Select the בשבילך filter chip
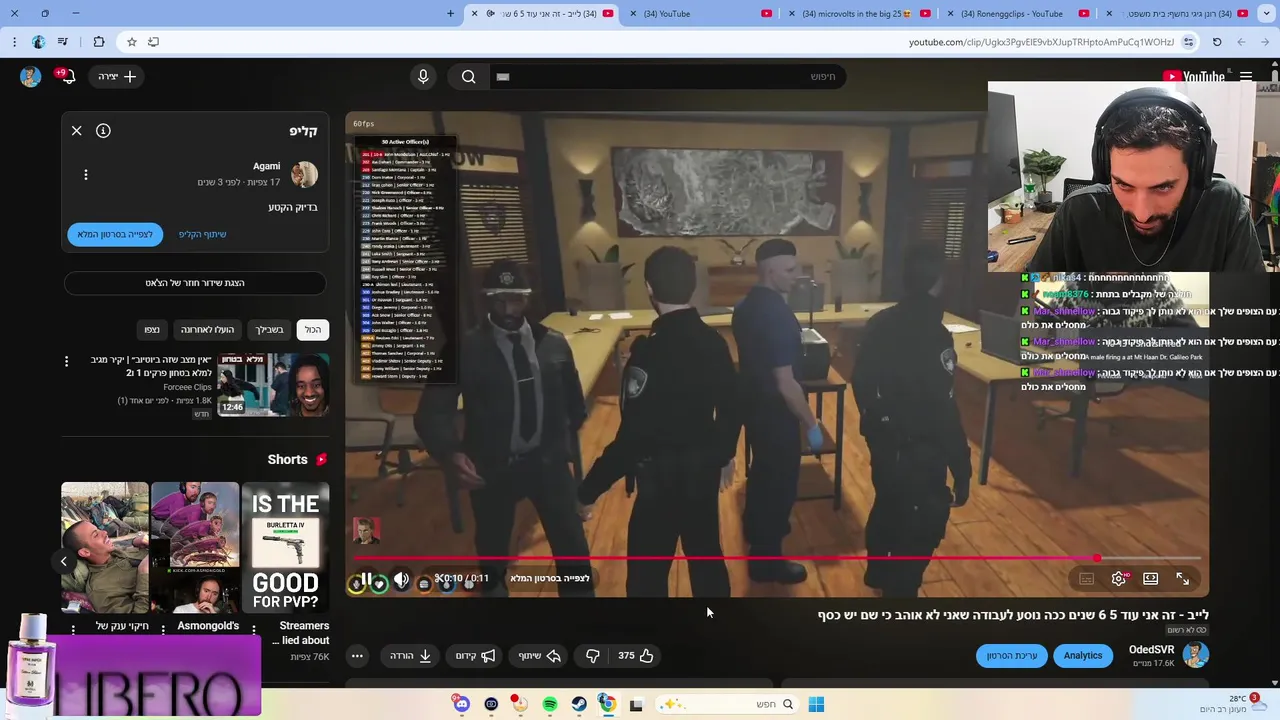This screenshot has height=720, width=1280. (x=269, y=329)
